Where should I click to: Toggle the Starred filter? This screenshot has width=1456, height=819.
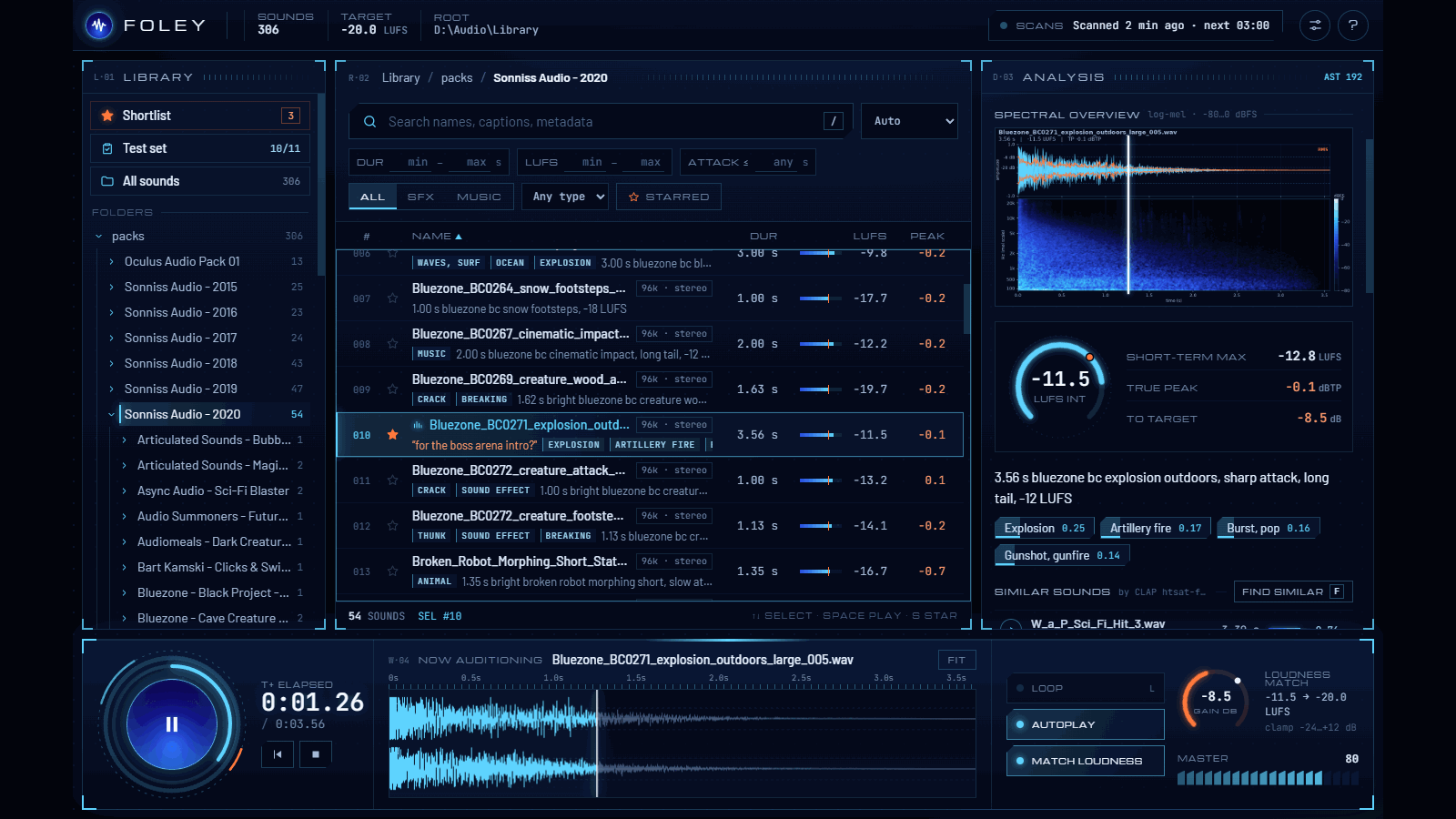[x=669, y=197]
